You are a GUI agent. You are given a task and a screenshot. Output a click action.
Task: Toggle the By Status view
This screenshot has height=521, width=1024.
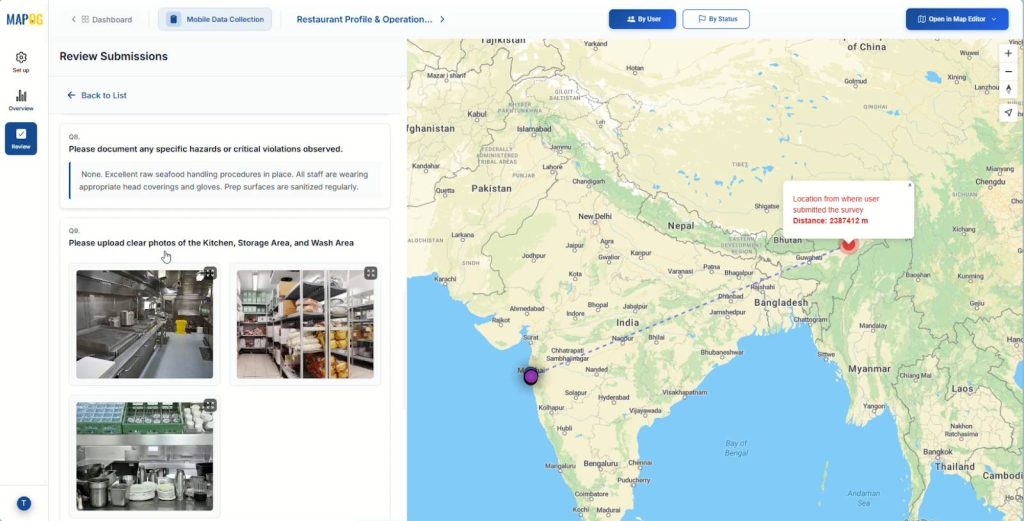point(716,19)
